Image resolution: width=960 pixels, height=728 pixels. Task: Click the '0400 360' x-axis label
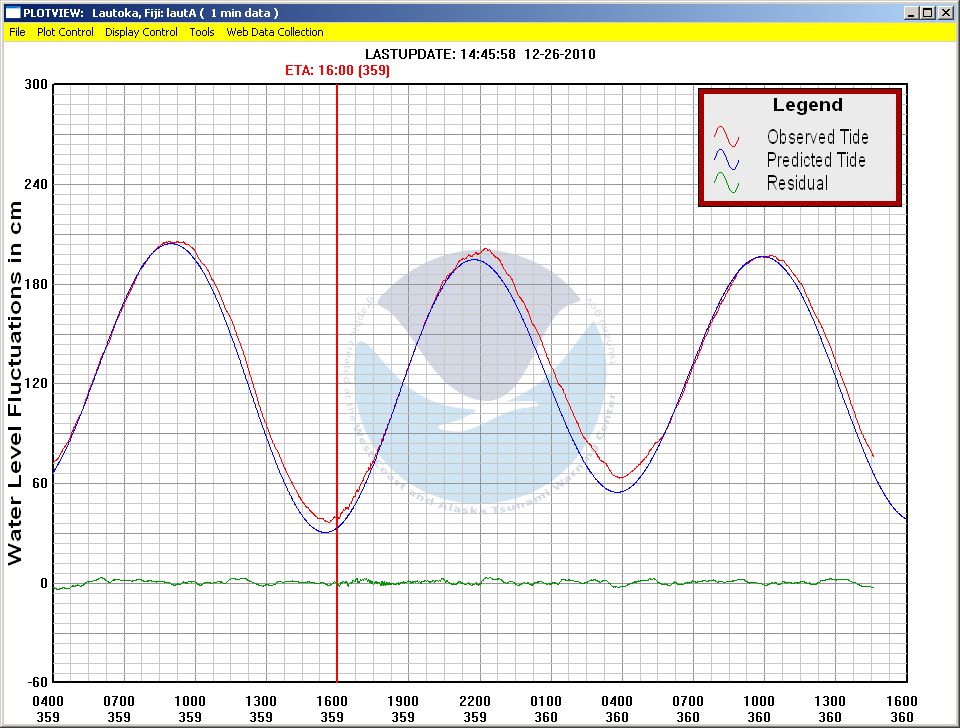point(617,709)
